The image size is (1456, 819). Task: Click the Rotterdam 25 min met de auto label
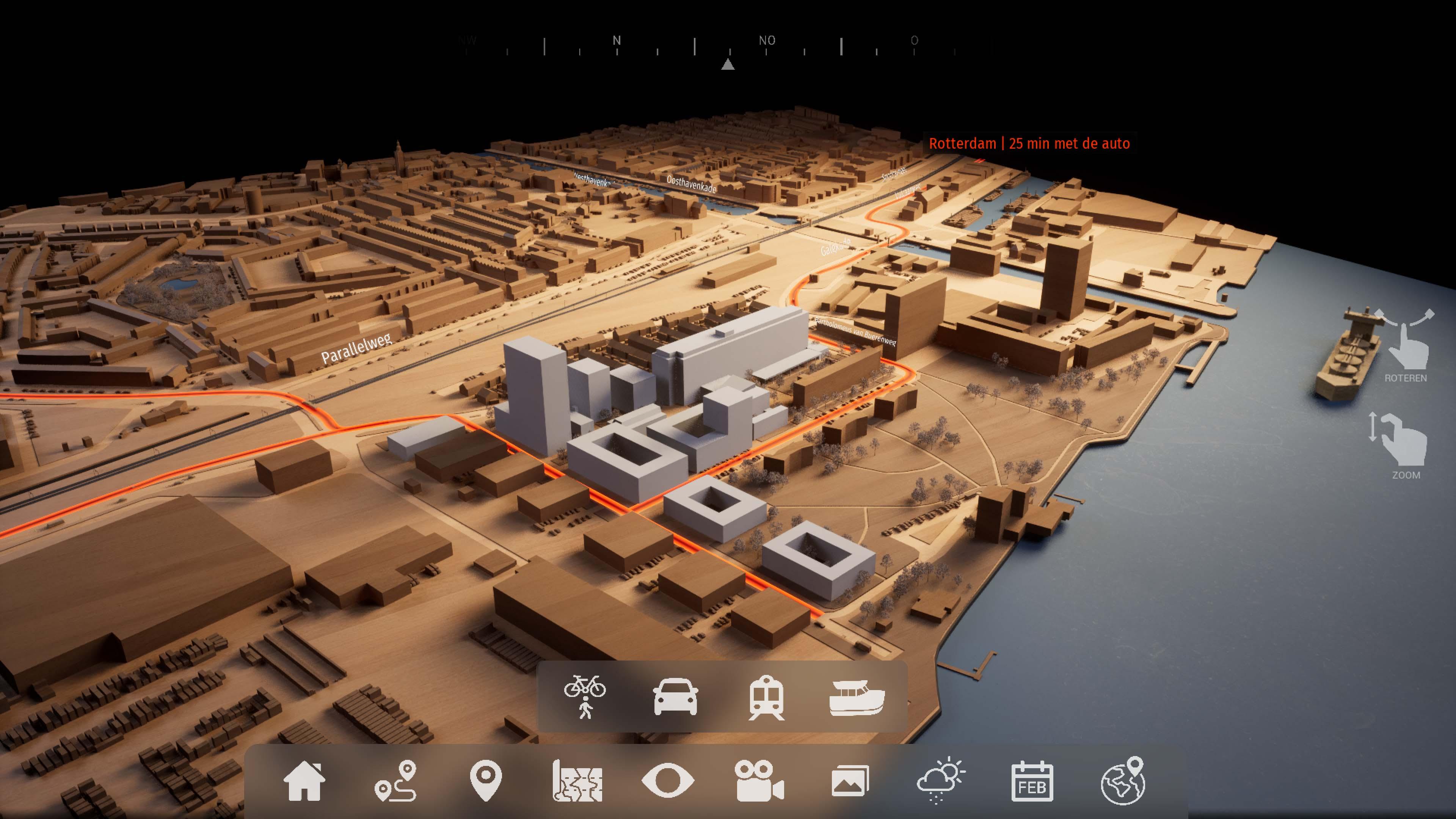point(1029,144)
